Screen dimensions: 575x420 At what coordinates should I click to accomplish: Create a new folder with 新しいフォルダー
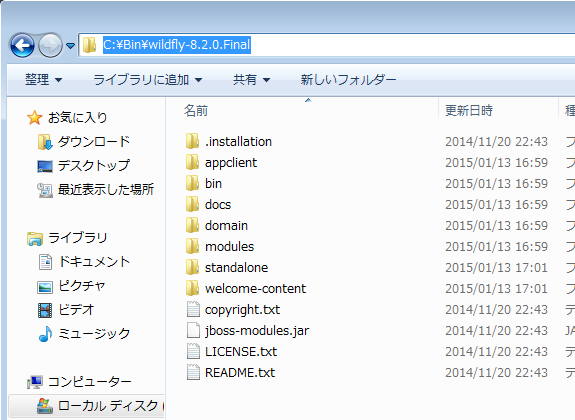pos(348,80)
